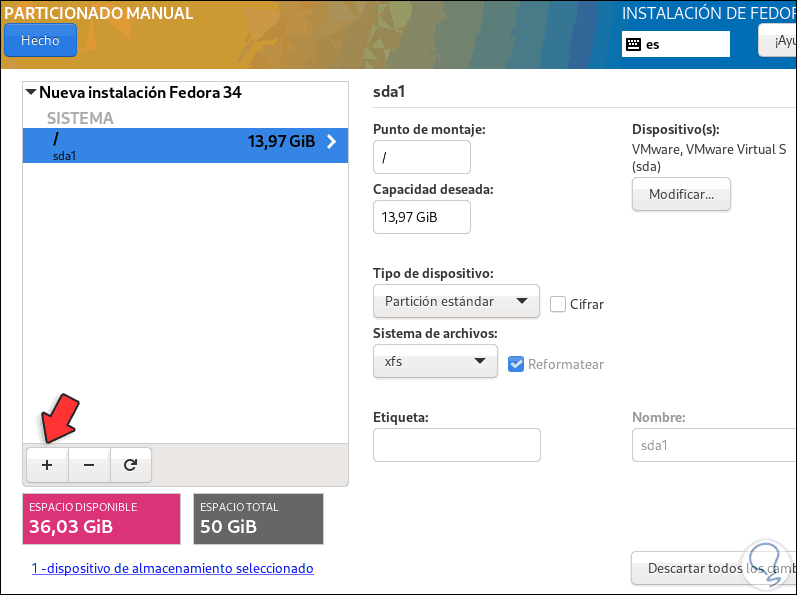Enable the Cifrar encryption checkbox
The height and width of the screenshot is (595, 797).
tap(558, 304)
